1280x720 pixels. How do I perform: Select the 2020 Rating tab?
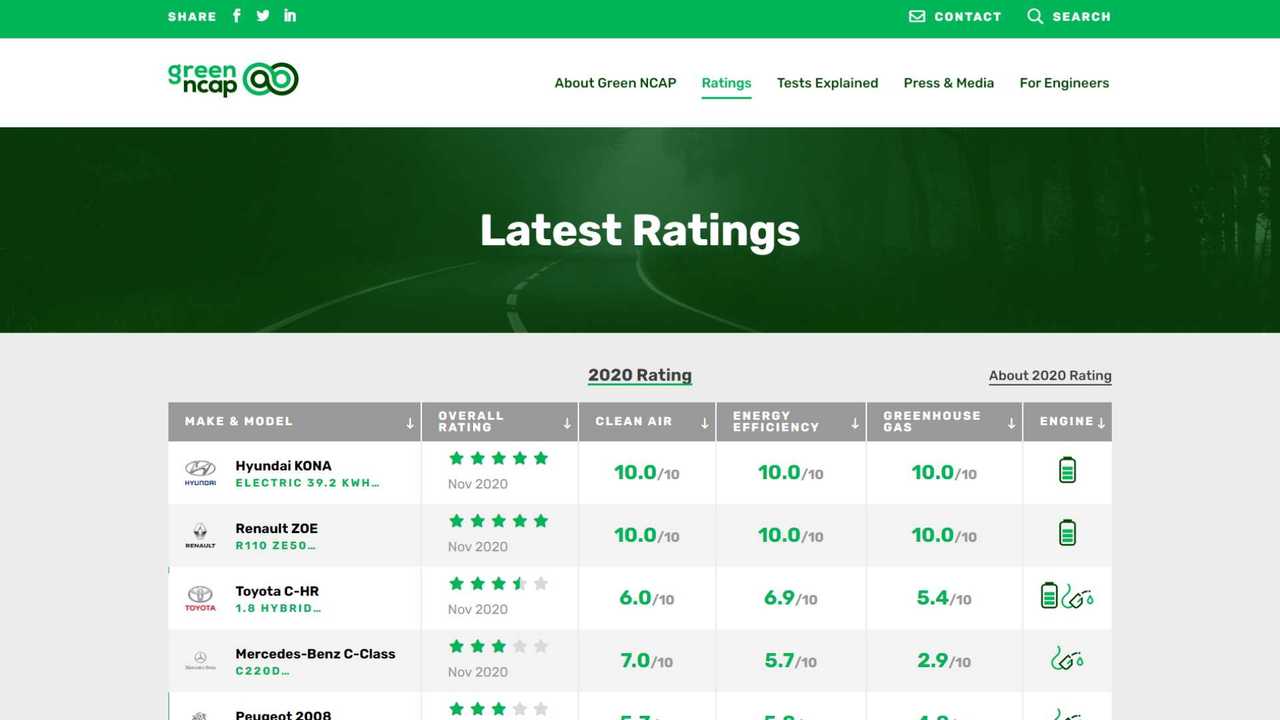click(x=640, y=376)
